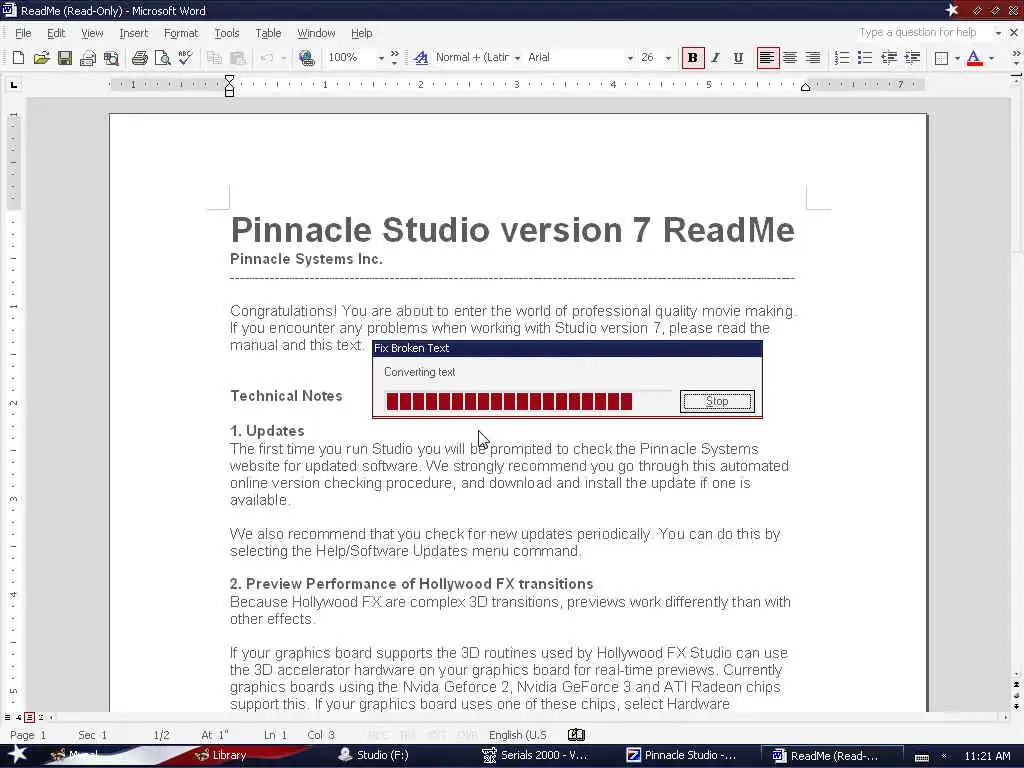Run the ABC spelling check
The image size is (1024, 768).
[185, 58]
